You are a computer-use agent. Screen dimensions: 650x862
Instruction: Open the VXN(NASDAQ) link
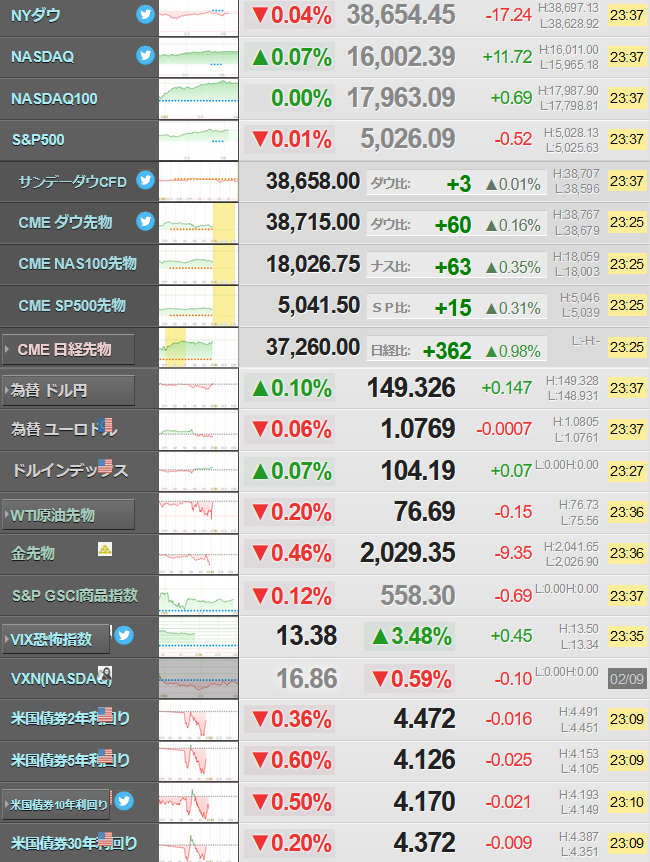62,679
